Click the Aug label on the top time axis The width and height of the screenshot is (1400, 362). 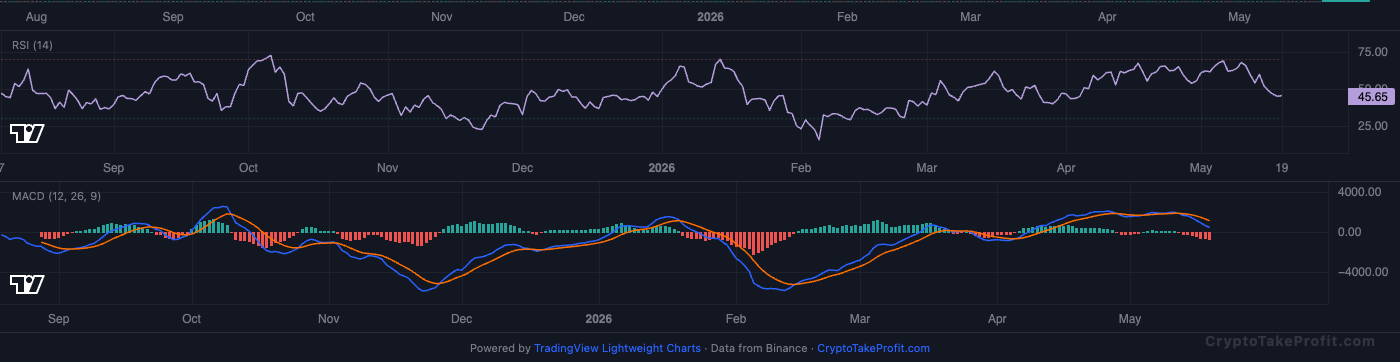(x=36, y=17)
